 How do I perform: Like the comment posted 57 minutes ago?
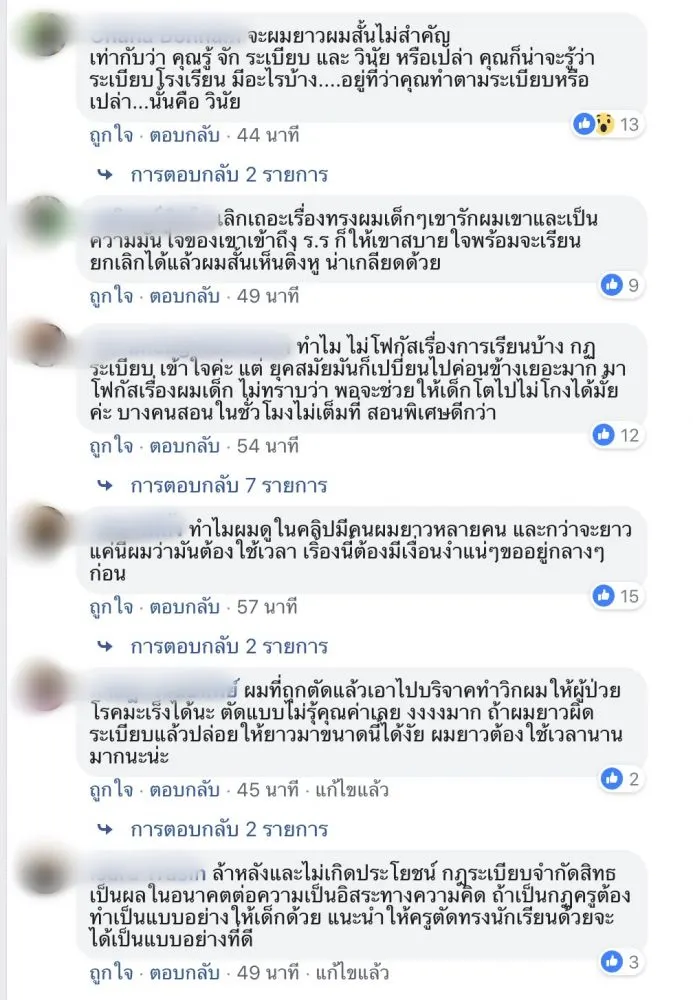tap(112, 607)
